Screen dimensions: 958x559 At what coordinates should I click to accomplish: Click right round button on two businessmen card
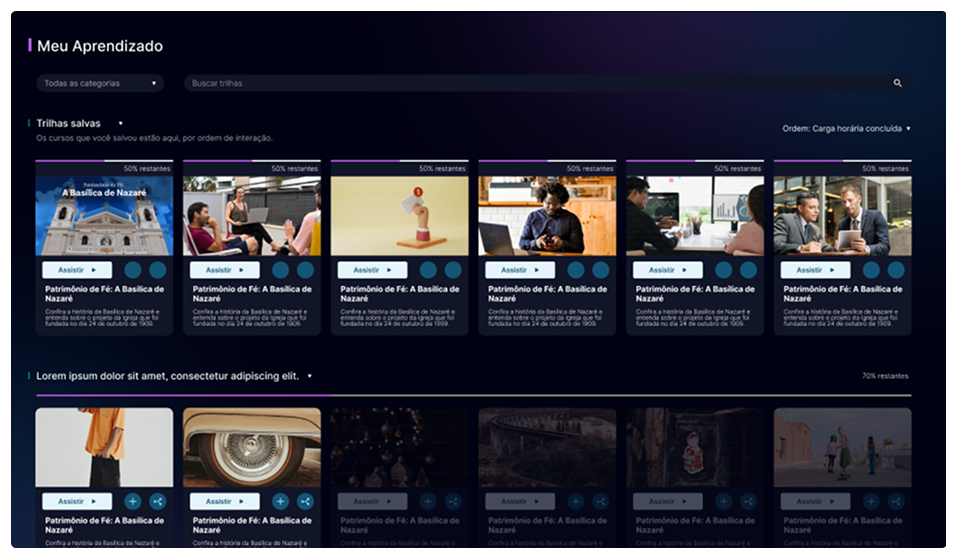point(896,270)
